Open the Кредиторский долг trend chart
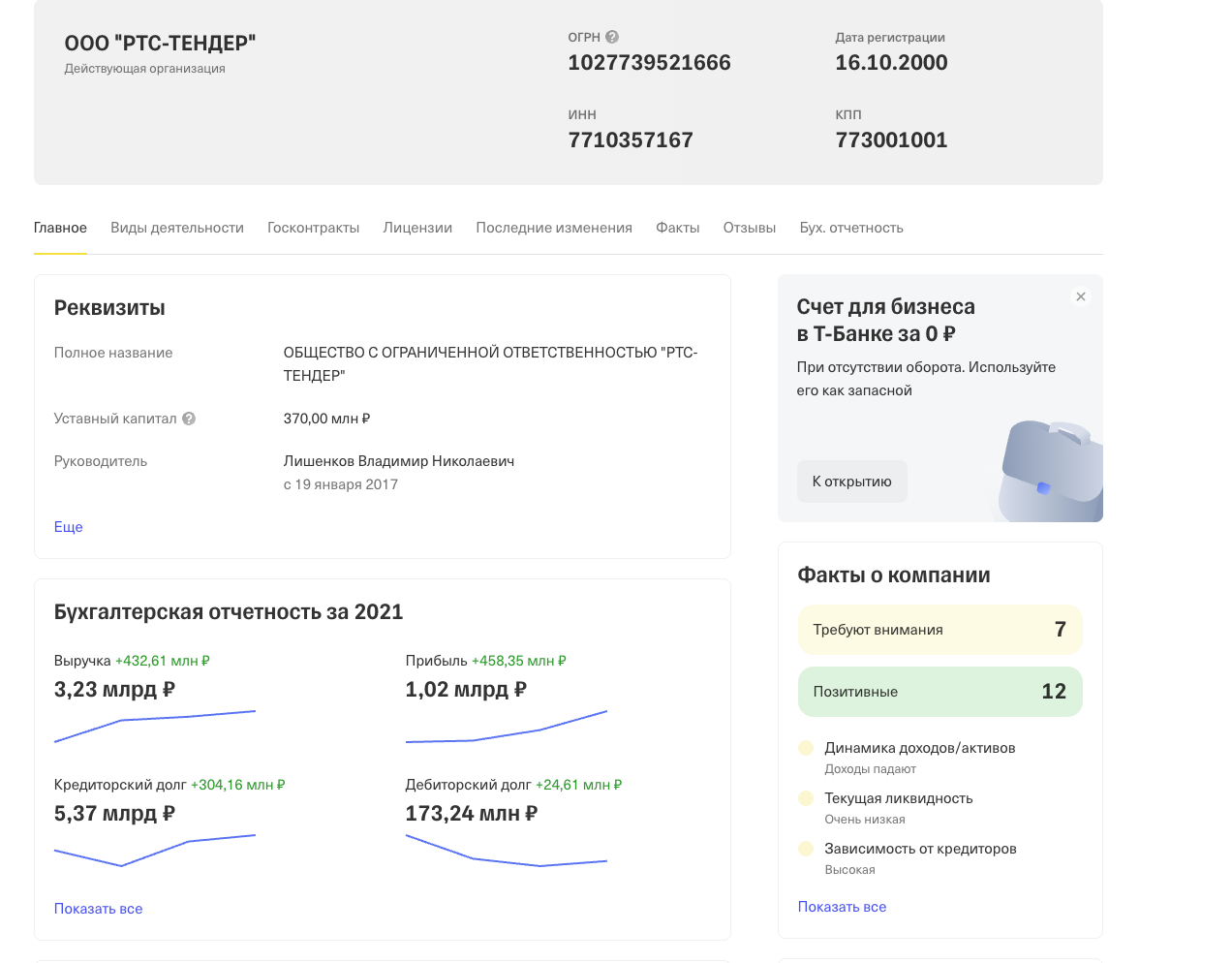 (155, 851)
